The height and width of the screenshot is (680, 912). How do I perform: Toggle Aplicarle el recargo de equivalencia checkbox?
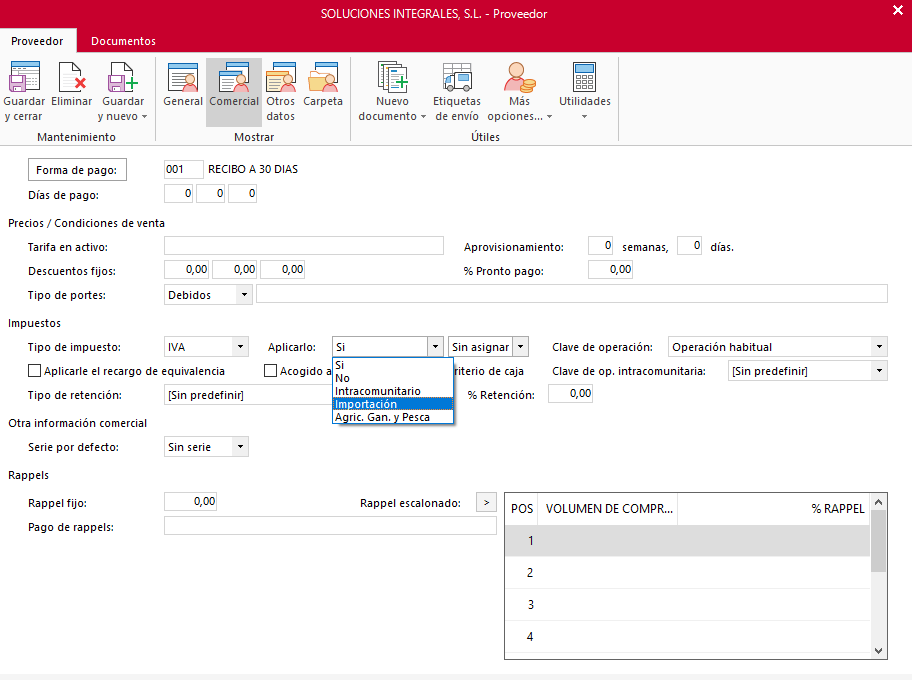tap(35, 371)
